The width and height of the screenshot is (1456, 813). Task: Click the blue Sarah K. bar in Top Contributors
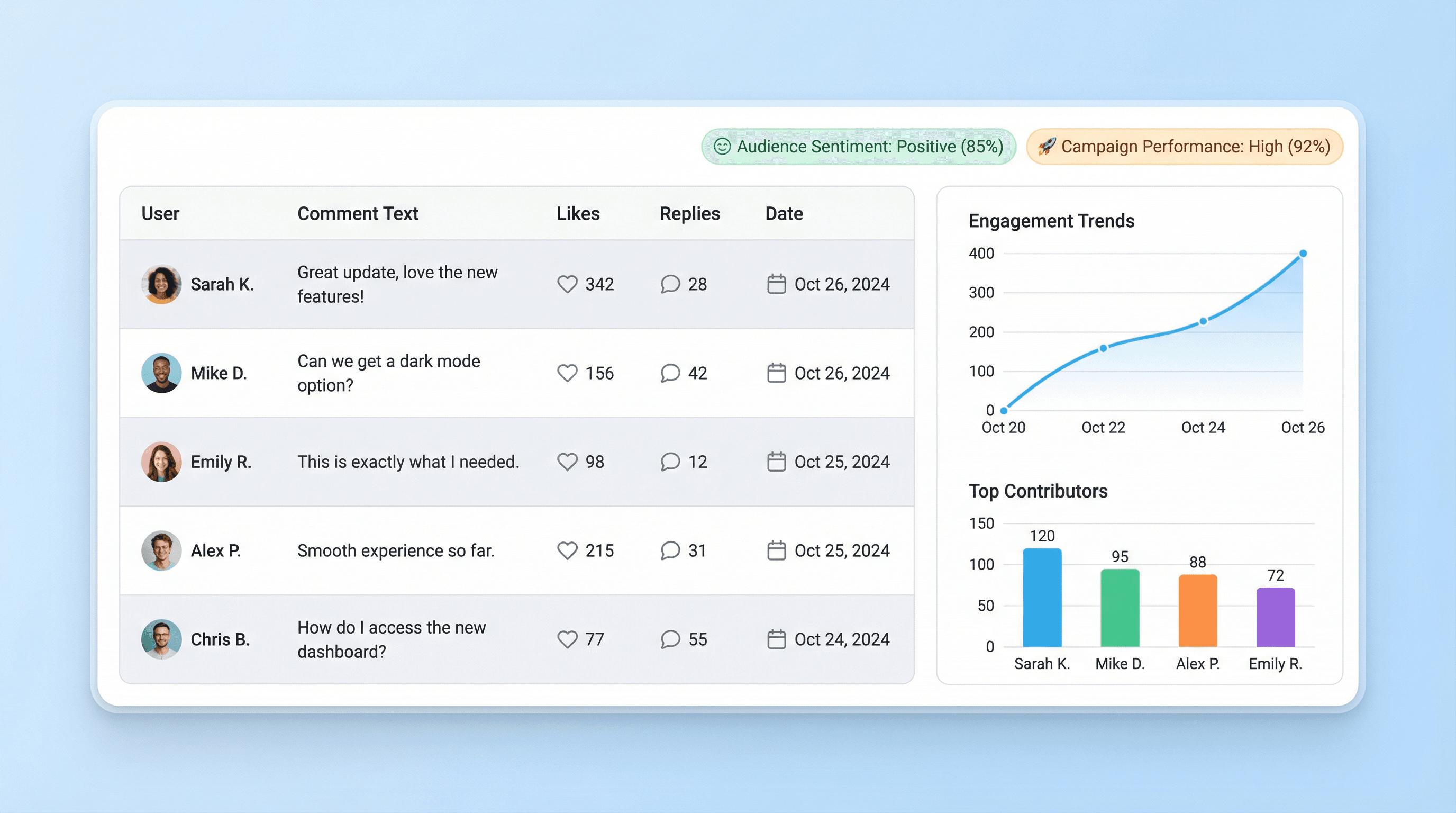(x=1042, y=598)
